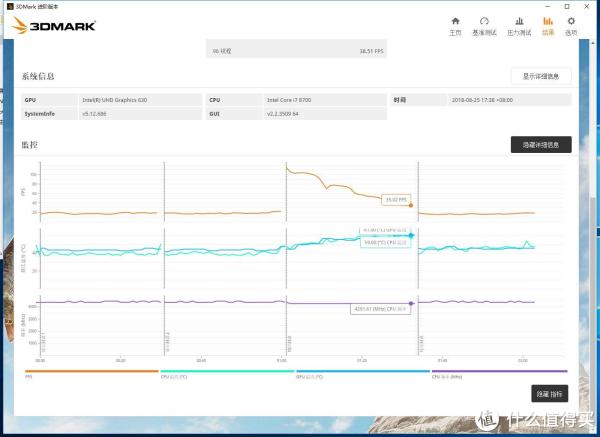Select the 时间 date and time value
This screenshot has width=600, height=437.
(482, 100)
